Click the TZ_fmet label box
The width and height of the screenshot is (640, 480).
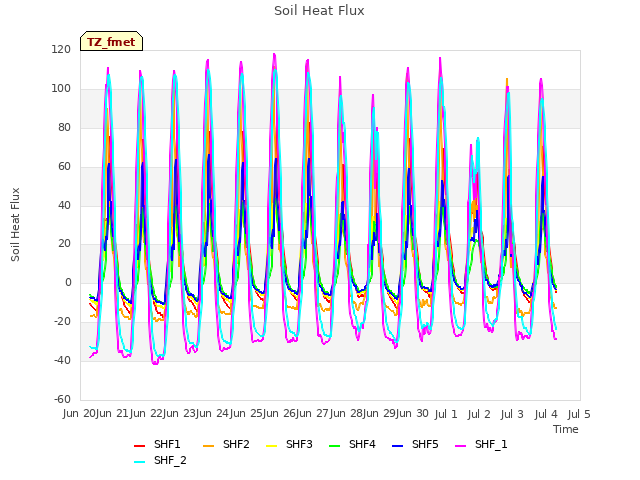tap(111, 42)
